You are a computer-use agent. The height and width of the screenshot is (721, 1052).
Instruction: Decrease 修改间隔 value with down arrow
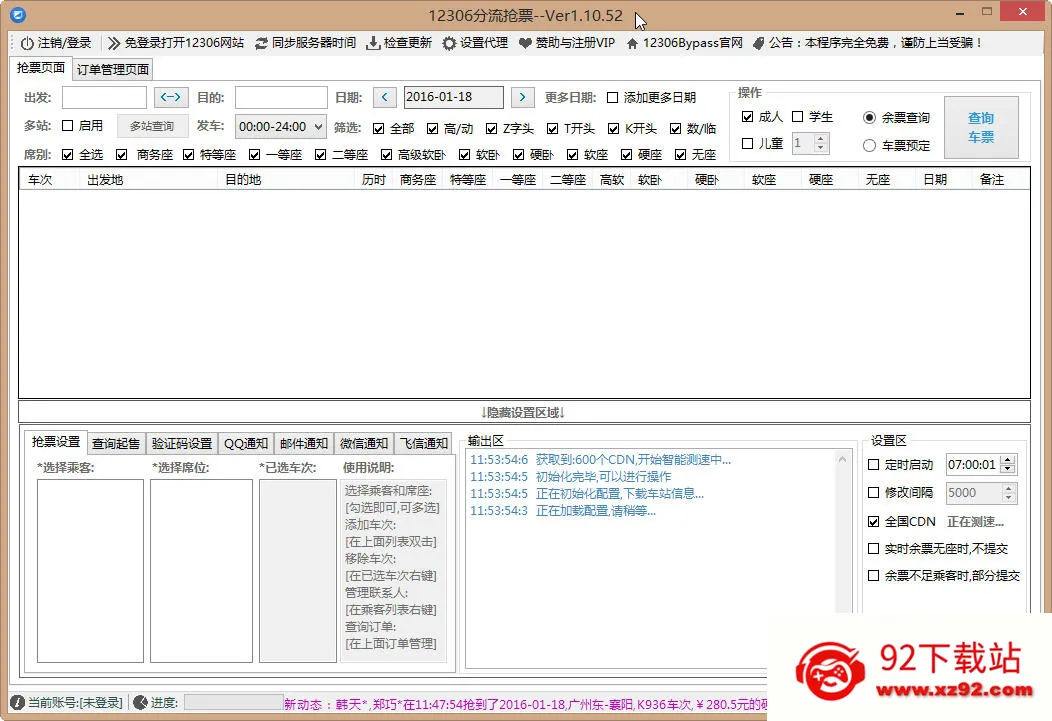click(1008, 497)
